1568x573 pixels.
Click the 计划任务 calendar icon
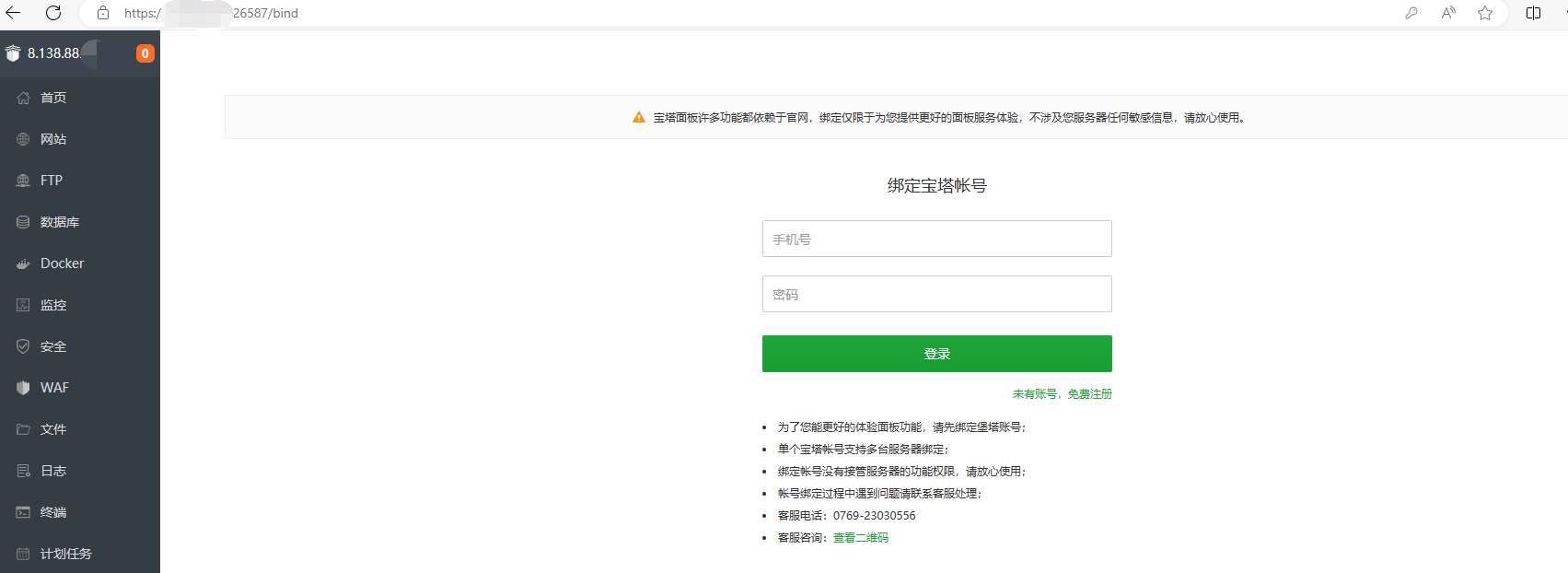(23, 554)
